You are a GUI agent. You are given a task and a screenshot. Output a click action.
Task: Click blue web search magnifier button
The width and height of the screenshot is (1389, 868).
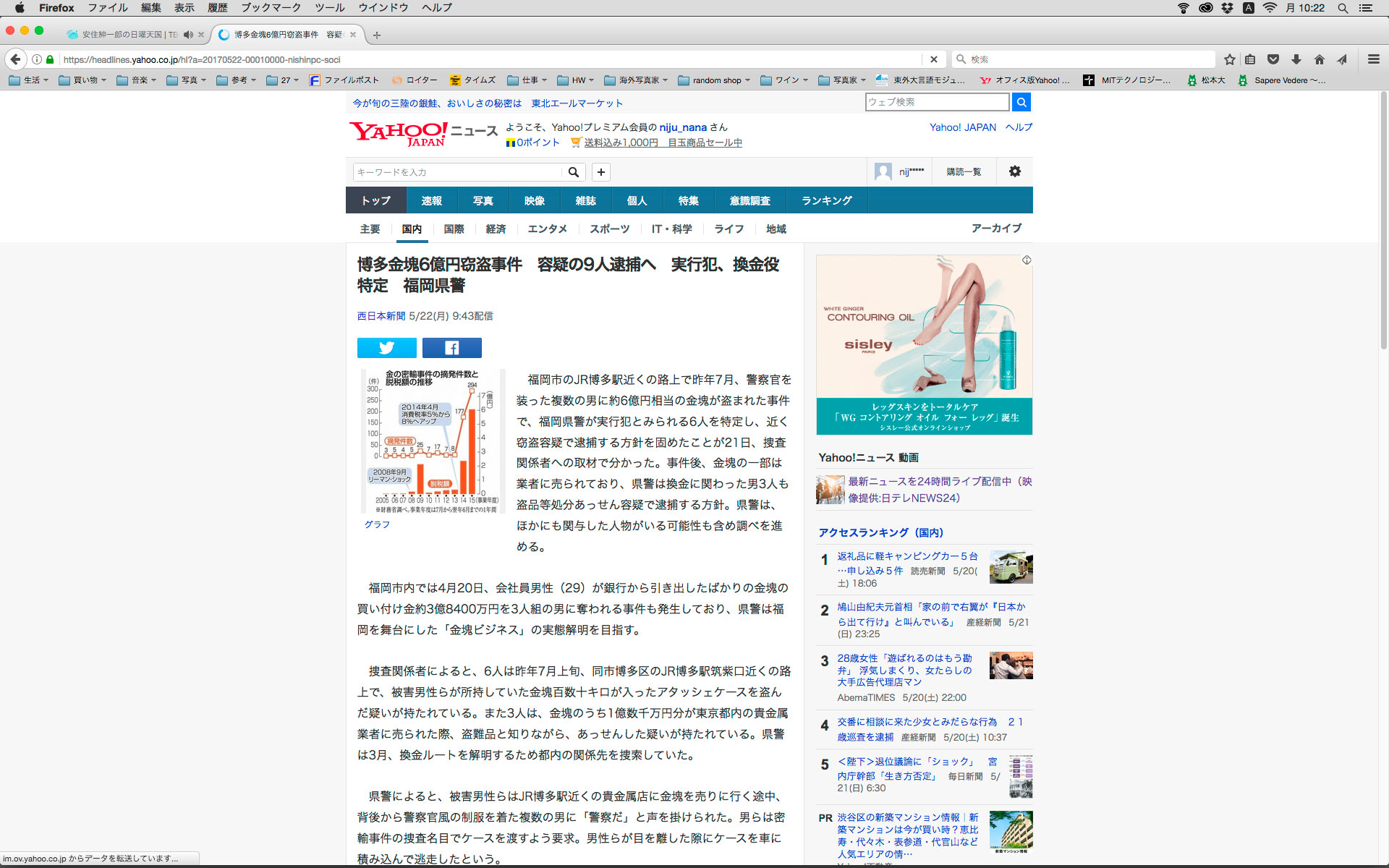[x=1021, y=102]
